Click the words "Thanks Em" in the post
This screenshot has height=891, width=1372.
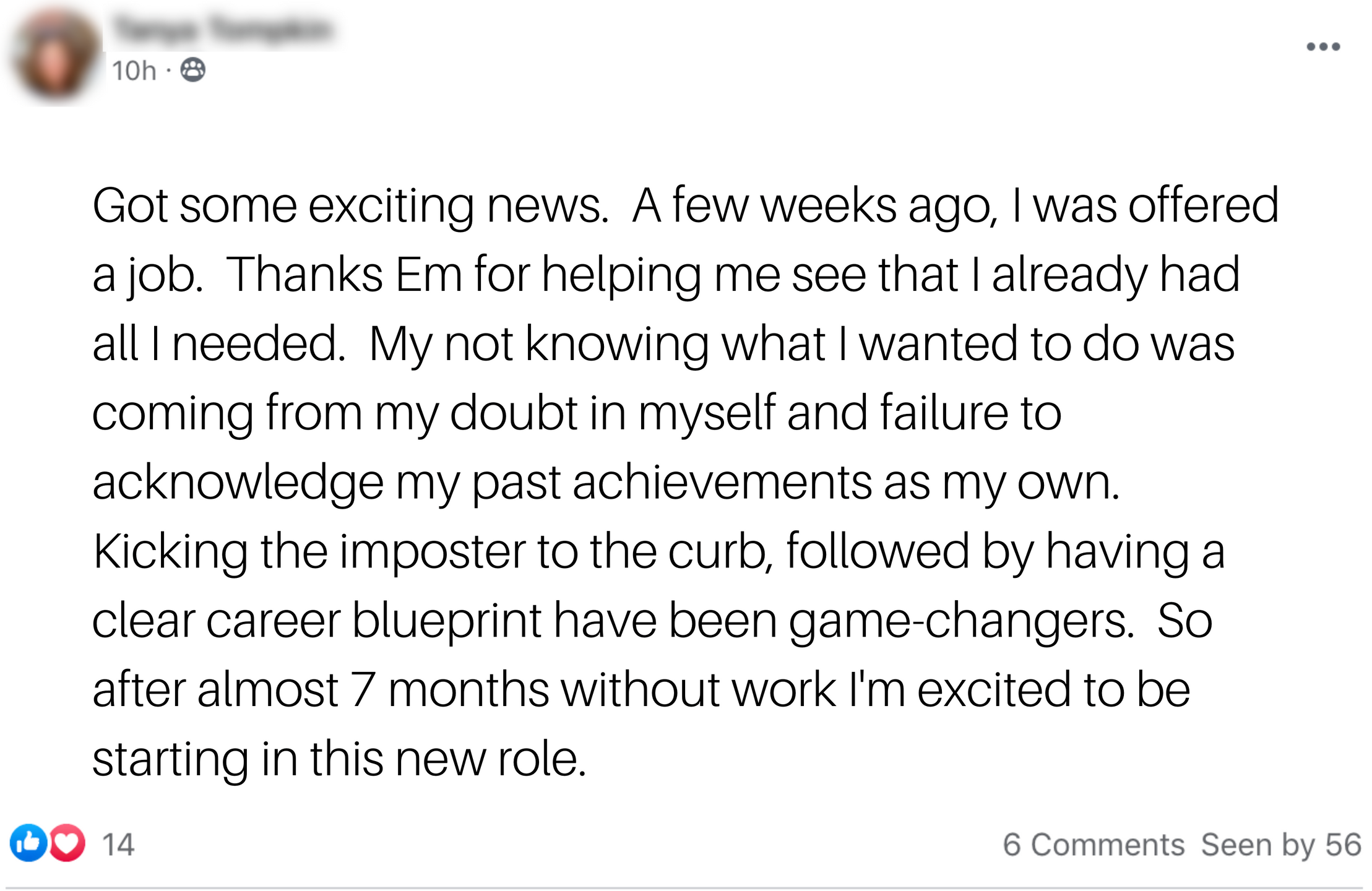tap(344, 275)
